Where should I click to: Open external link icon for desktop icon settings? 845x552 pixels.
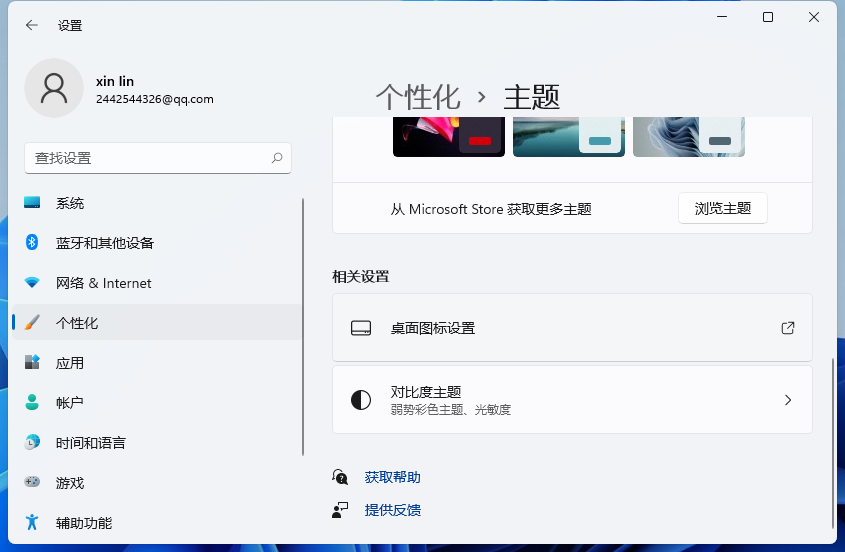[787, 328]
